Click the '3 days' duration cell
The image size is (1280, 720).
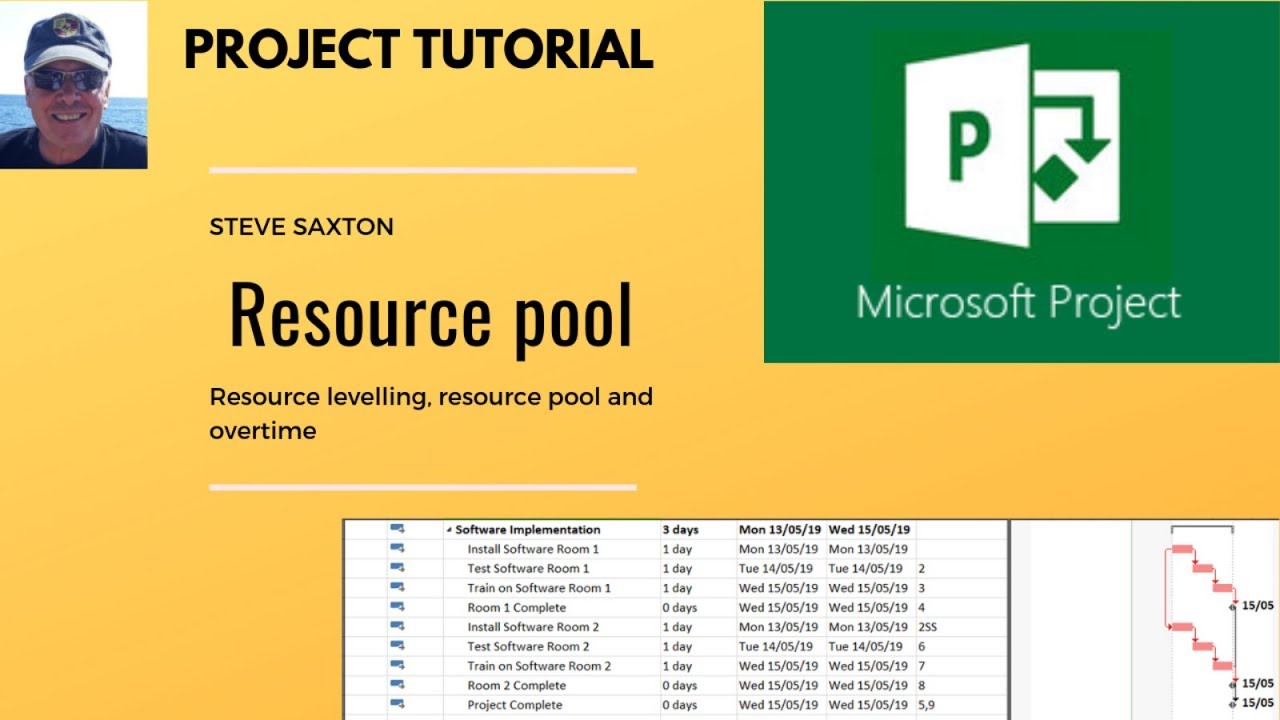pyautogui.click(x=680, y=530)
